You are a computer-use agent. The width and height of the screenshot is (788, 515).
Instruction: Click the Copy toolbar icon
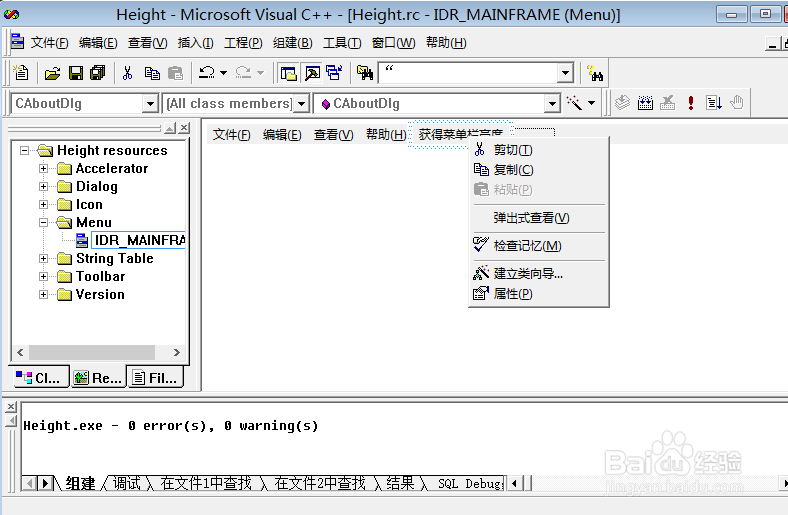click(x=152, y=73)
